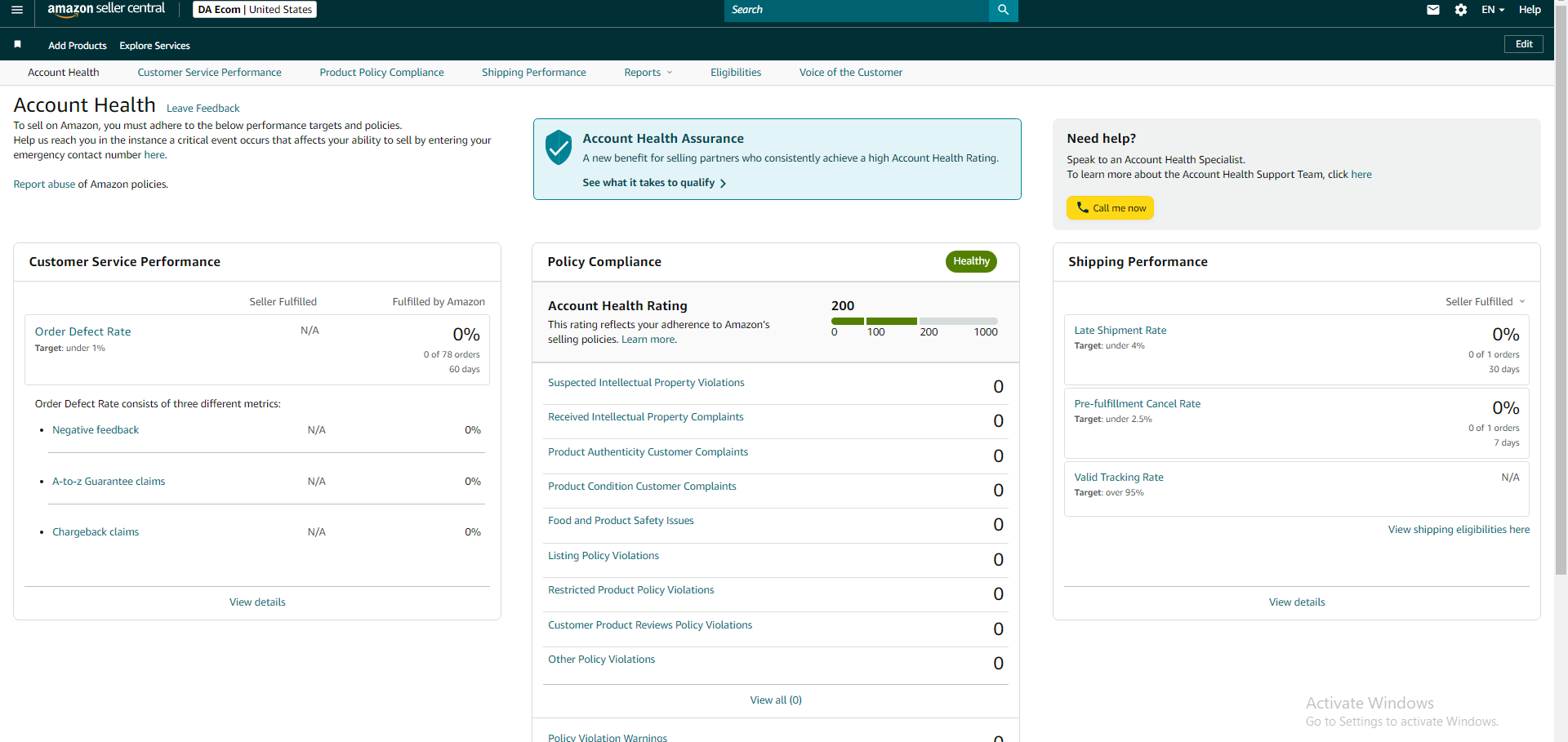Open the settings gear icon
The width and height of the screenshot is (1568, 742).
[1461, 10]
